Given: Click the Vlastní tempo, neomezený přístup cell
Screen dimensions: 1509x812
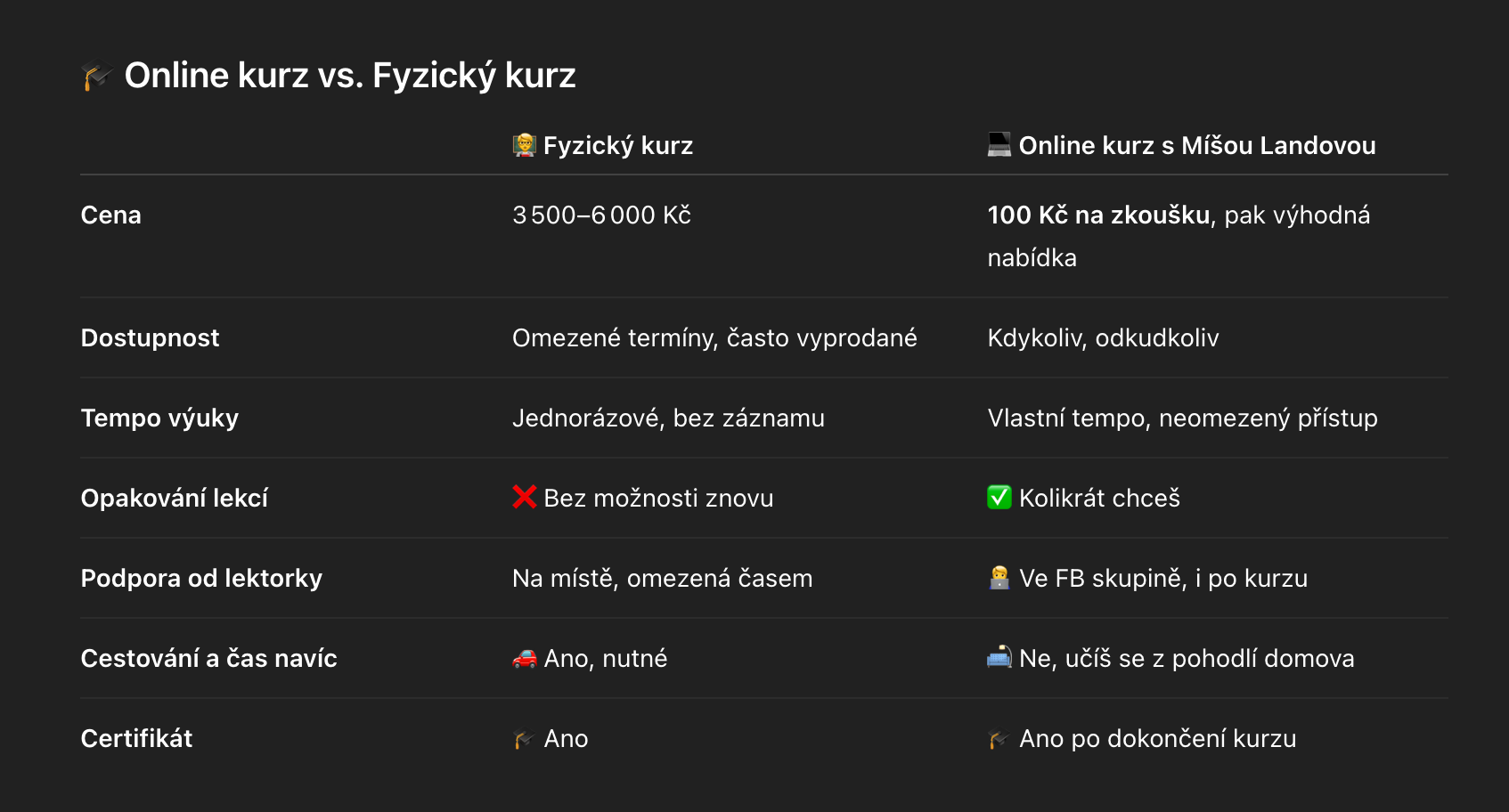Looking at the screenshot, I should tap(1183, 418).
